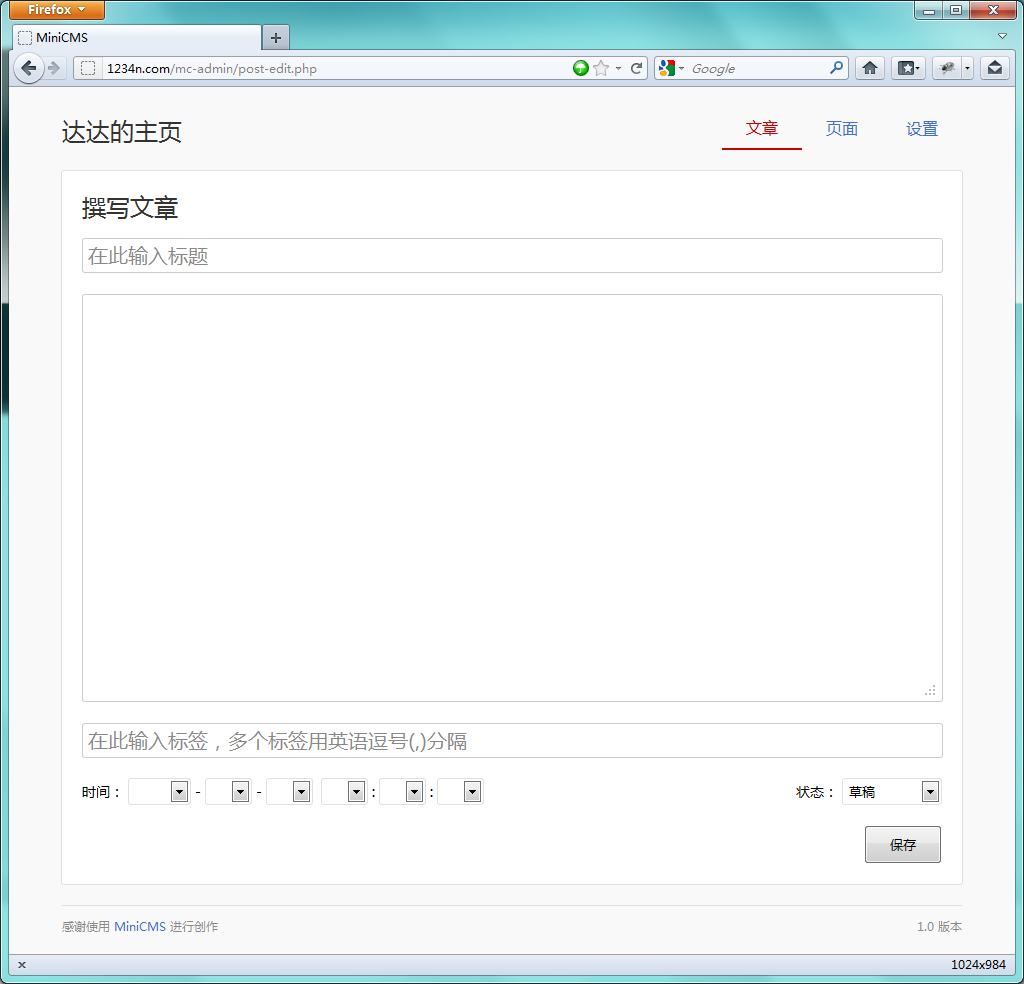1024x984 pixels.
Task: Open the Bookmarks menu toolbar button
Action: 907,68
